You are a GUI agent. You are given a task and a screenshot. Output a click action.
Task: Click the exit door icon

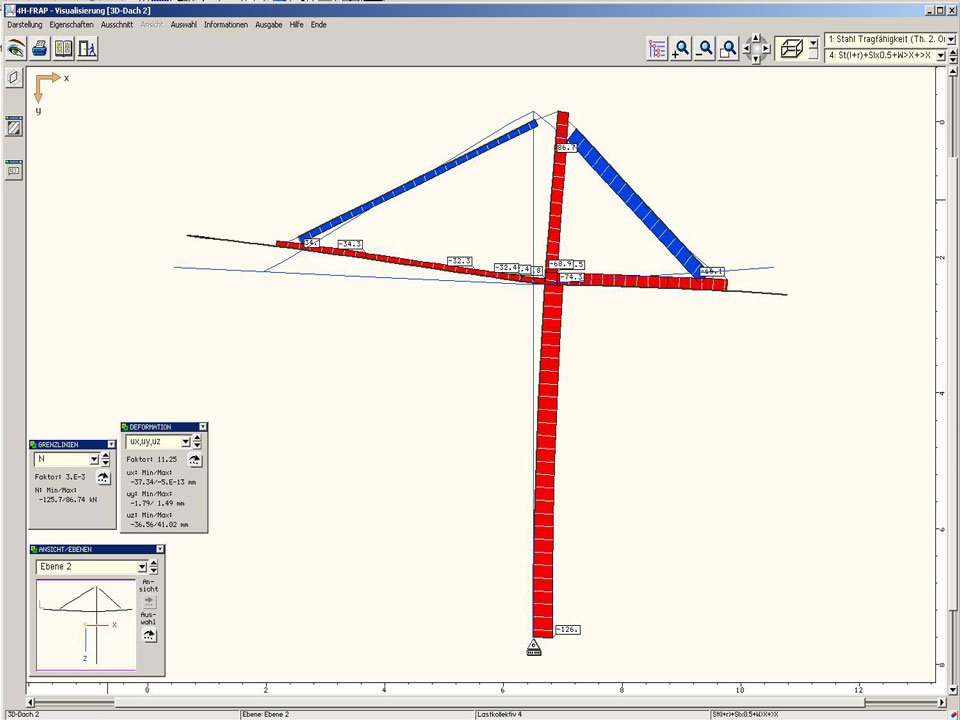point(88,47)
